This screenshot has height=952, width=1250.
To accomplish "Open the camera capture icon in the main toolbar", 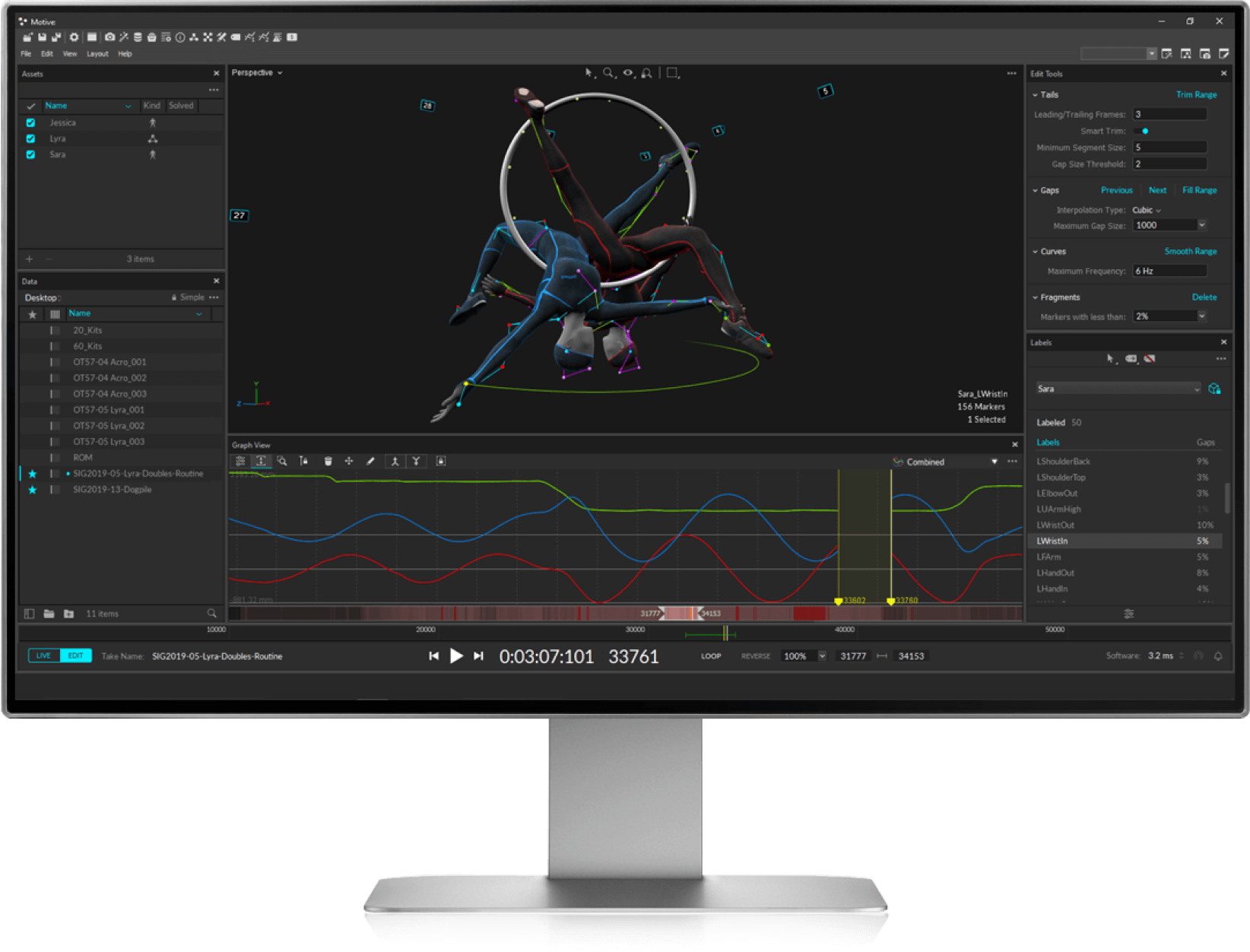I will click(110, 36).
